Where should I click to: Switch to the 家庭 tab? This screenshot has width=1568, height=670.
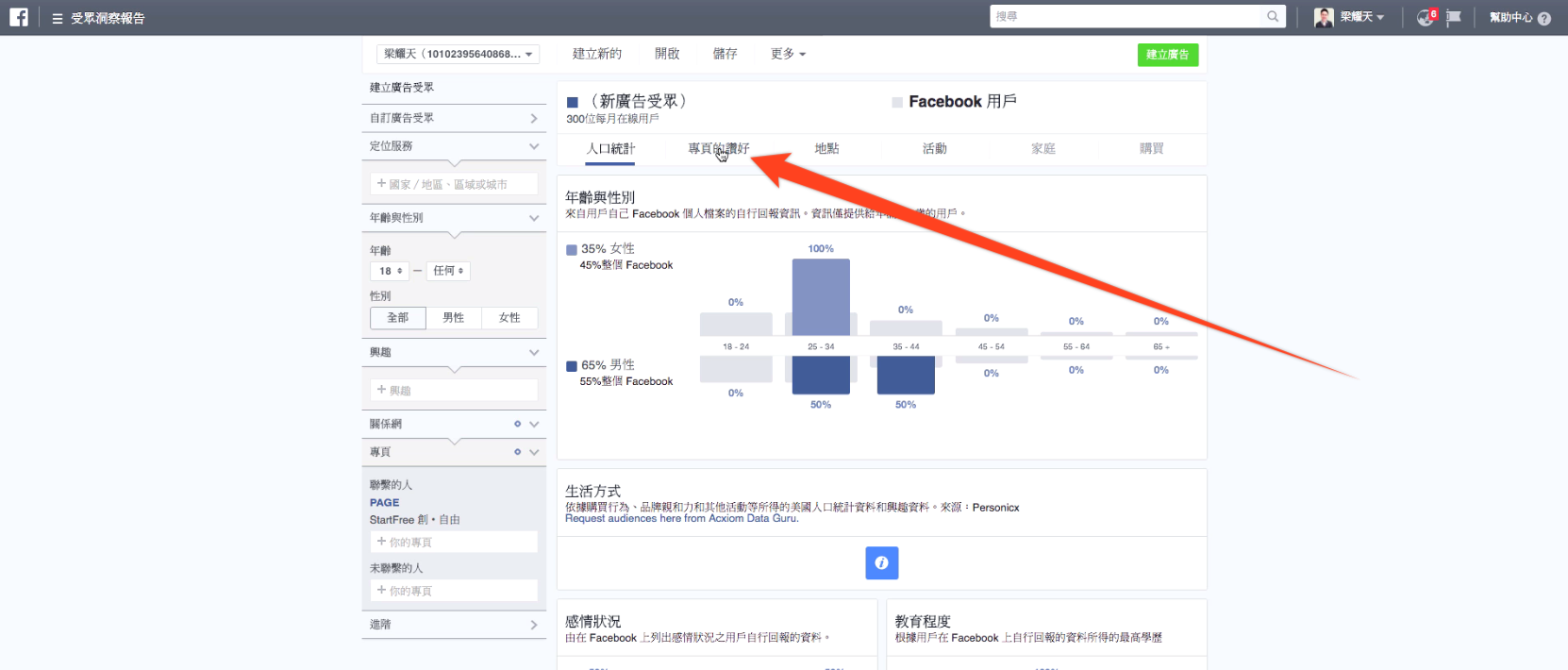[x=1043, y=148]
